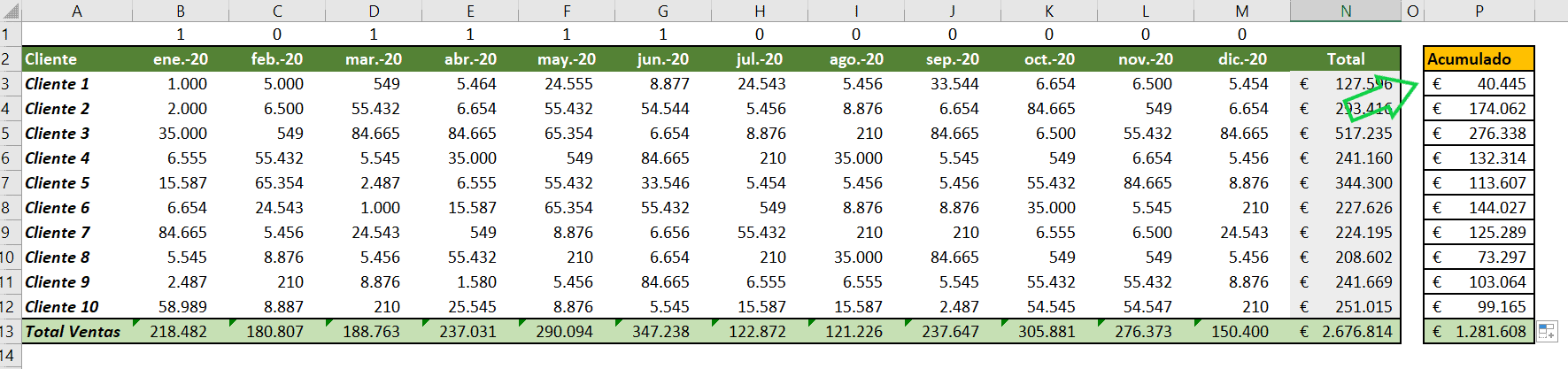Click Cliente 1 September value 33.544
The width and height of the screenshot is (1568, 369).
pos(953,84)
